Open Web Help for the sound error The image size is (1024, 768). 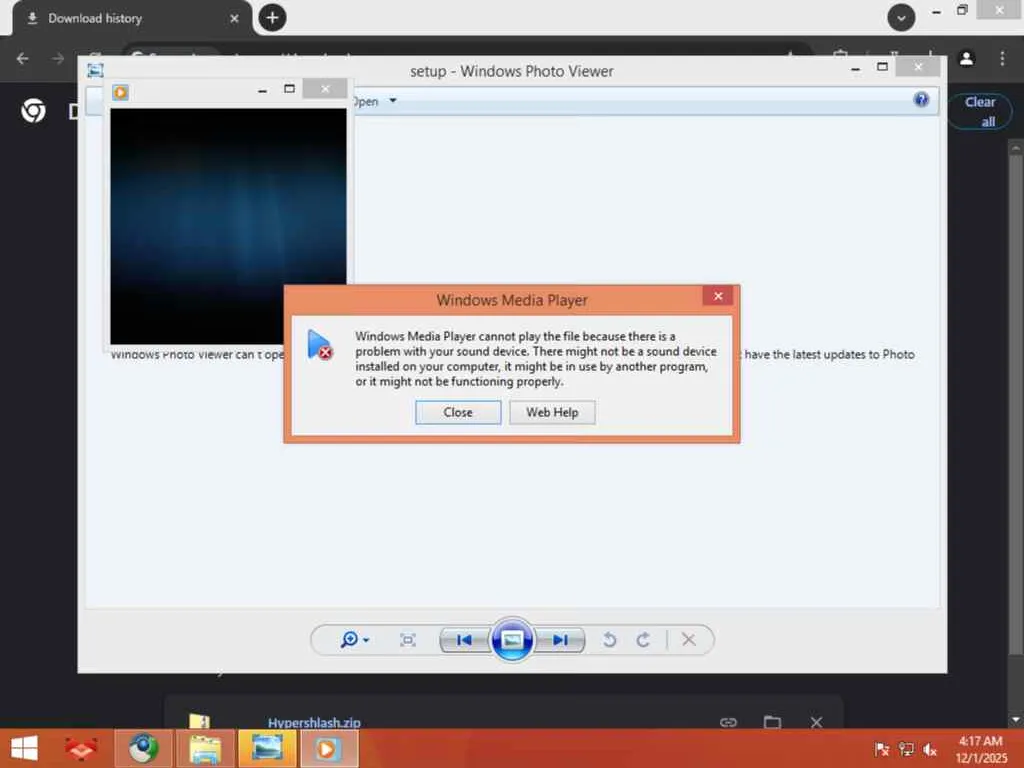(x=552, y=412)
